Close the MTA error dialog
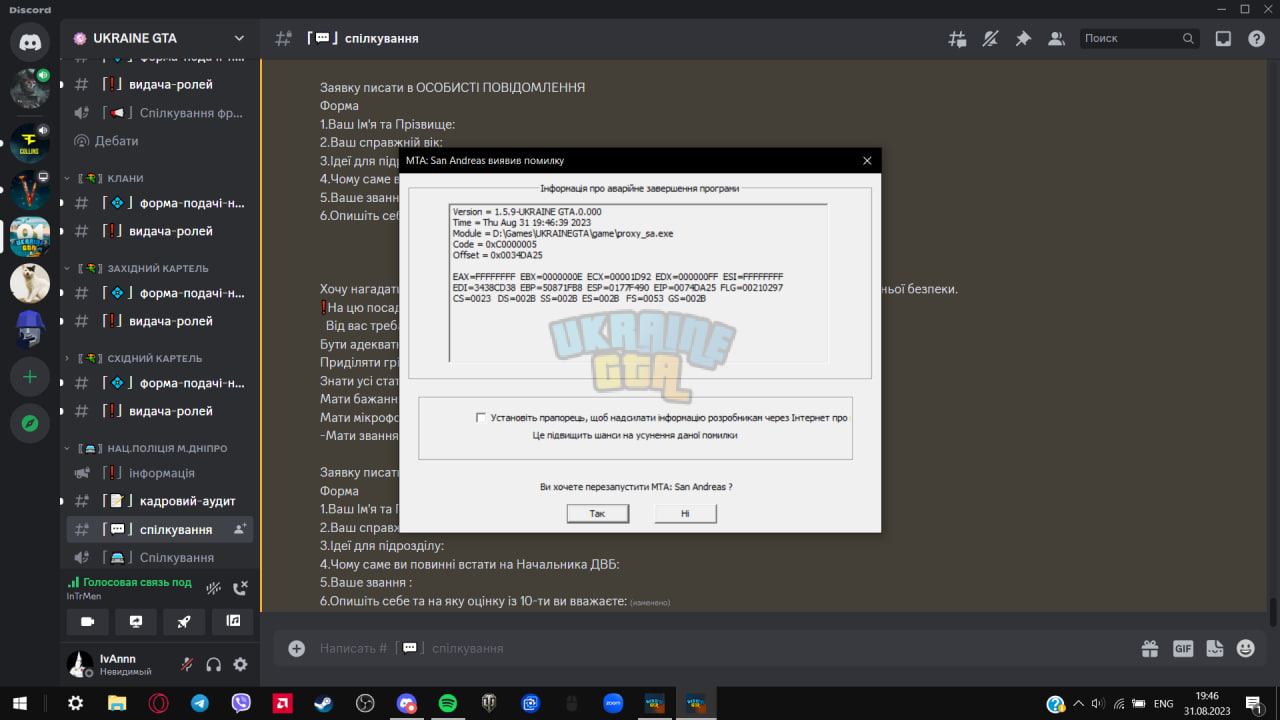This screenshot has width=1280, height=720. click(x=867, y=160)
